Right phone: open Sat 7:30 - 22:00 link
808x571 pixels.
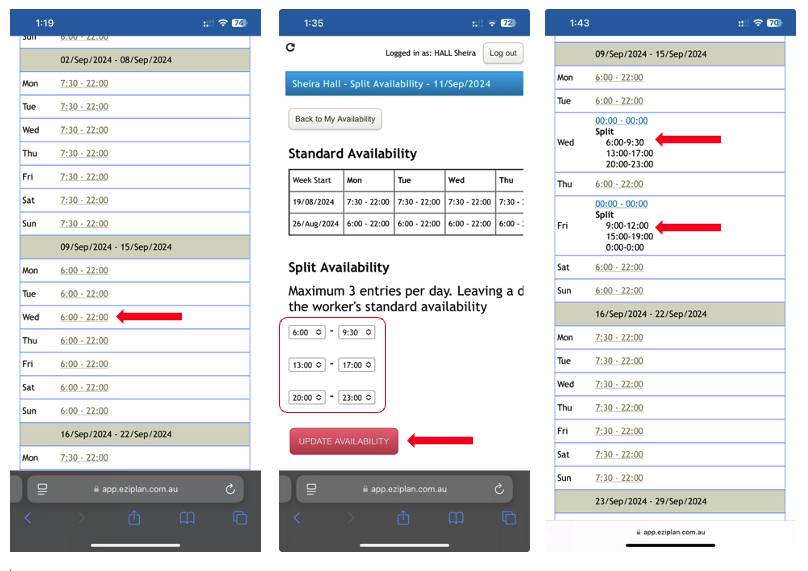pos(619,455)
